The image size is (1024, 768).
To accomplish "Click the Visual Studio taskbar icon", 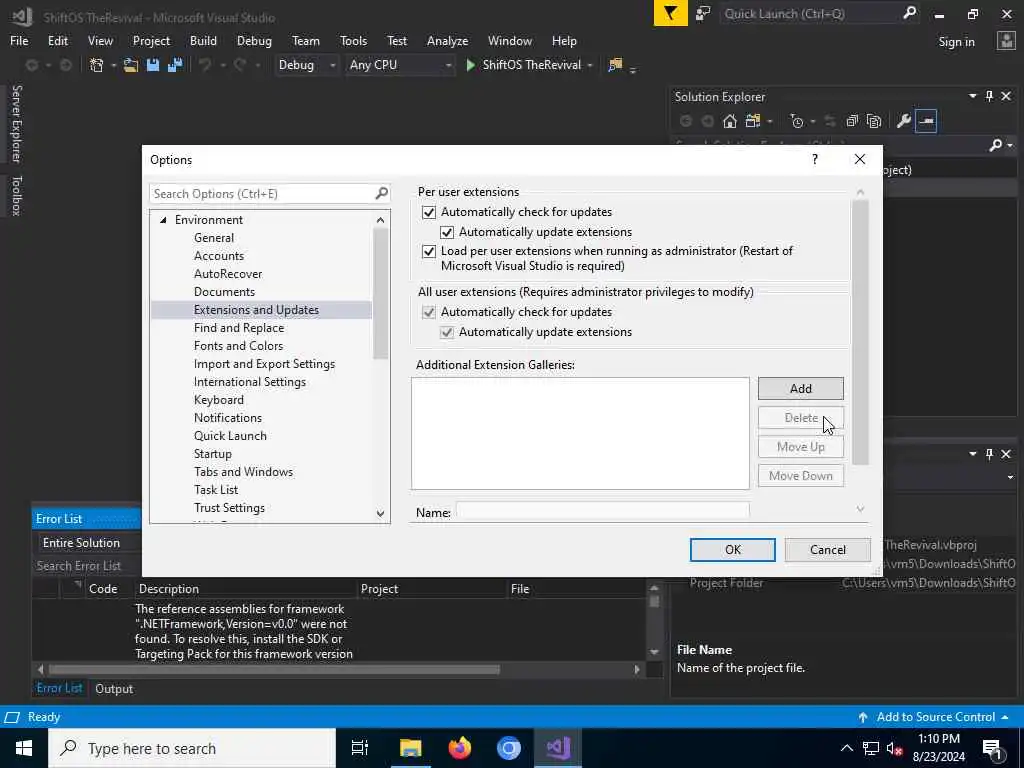I will pyautogui.click(x=558, y=748).
